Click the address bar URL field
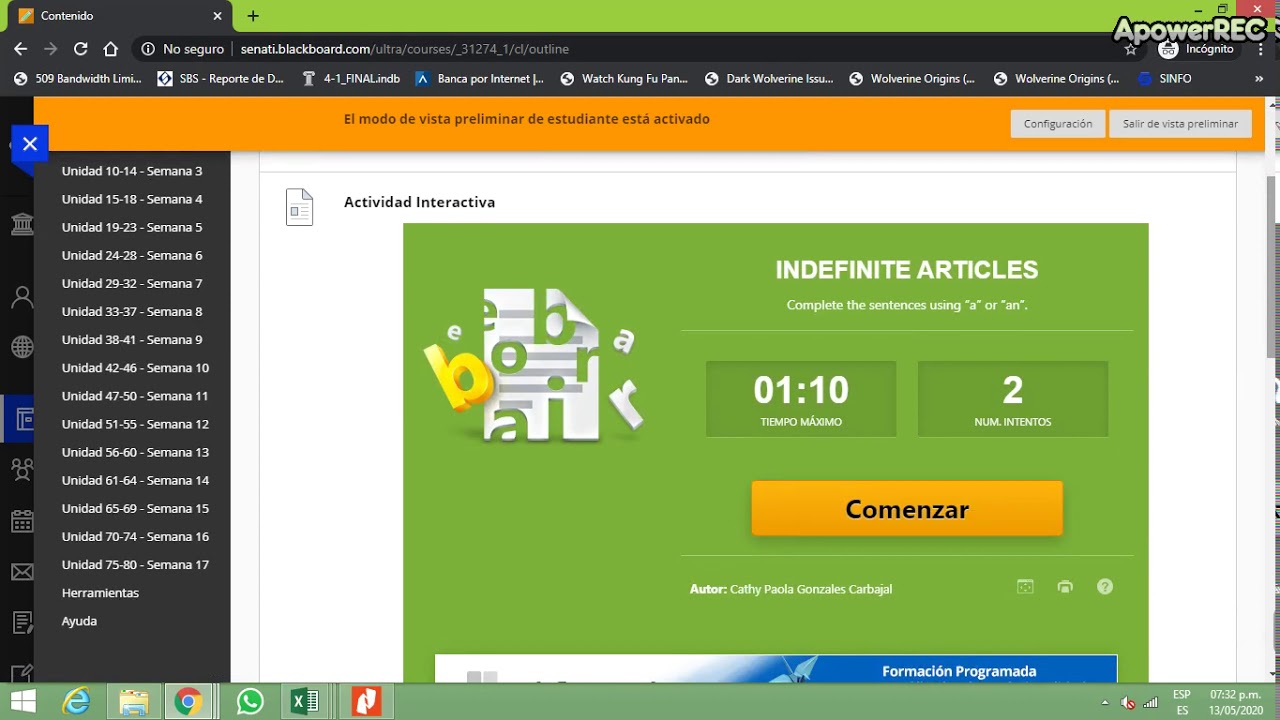Viewport: 1280px width, 720px height. [640, 48]
